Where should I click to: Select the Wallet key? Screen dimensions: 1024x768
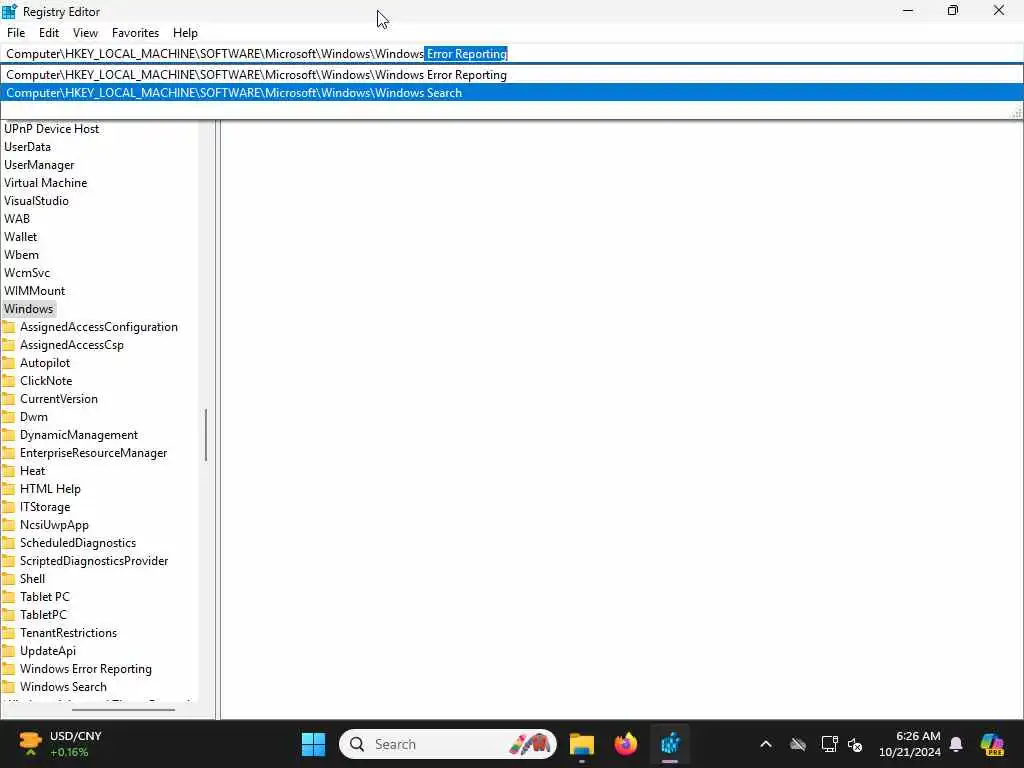pos(21,236)
